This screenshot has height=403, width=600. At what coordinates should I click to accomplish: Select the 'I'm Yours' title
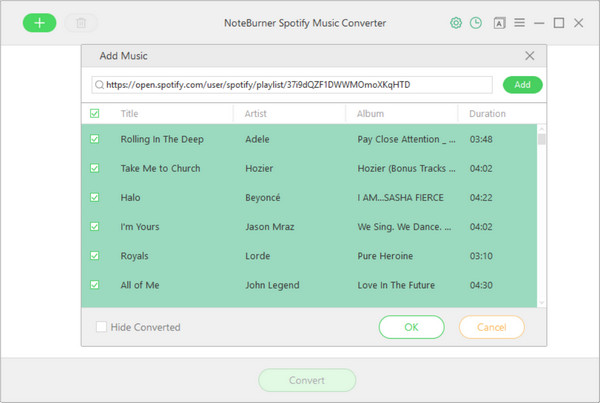(x=140, y=227)
